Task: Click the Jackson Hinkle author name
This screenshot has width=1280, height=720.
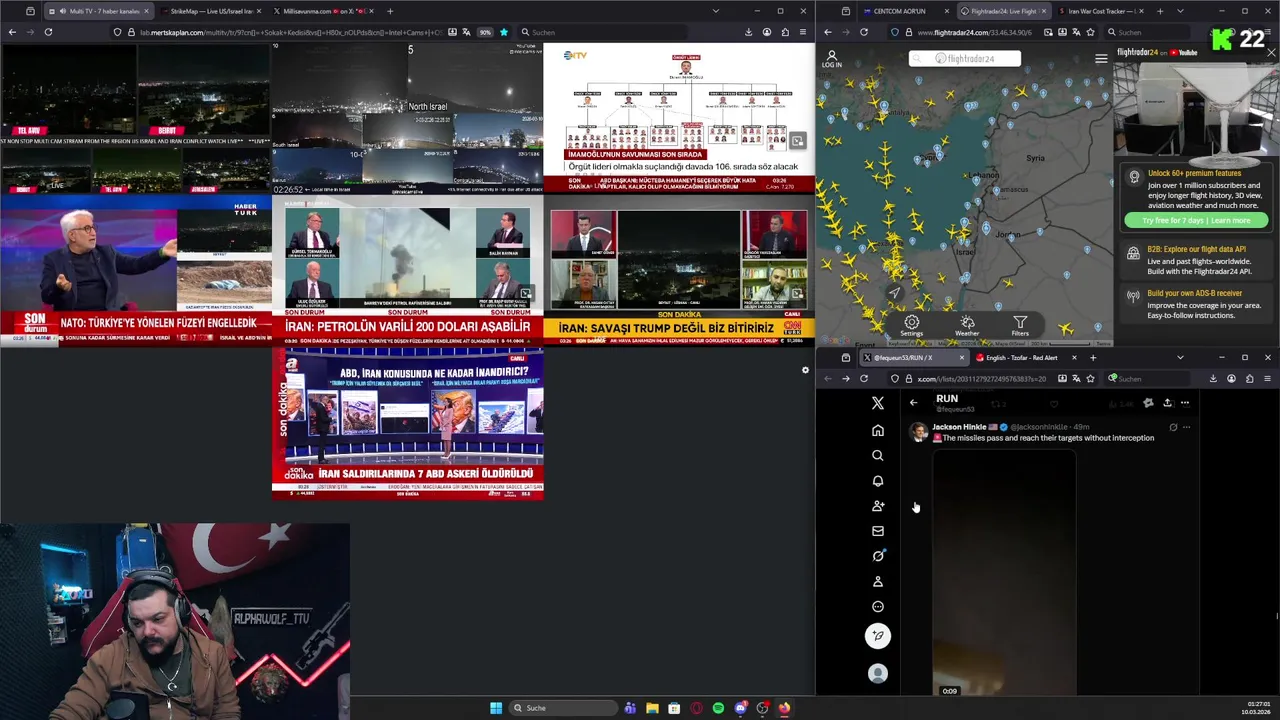Action: pyautogui.click(x=959, y=427)
